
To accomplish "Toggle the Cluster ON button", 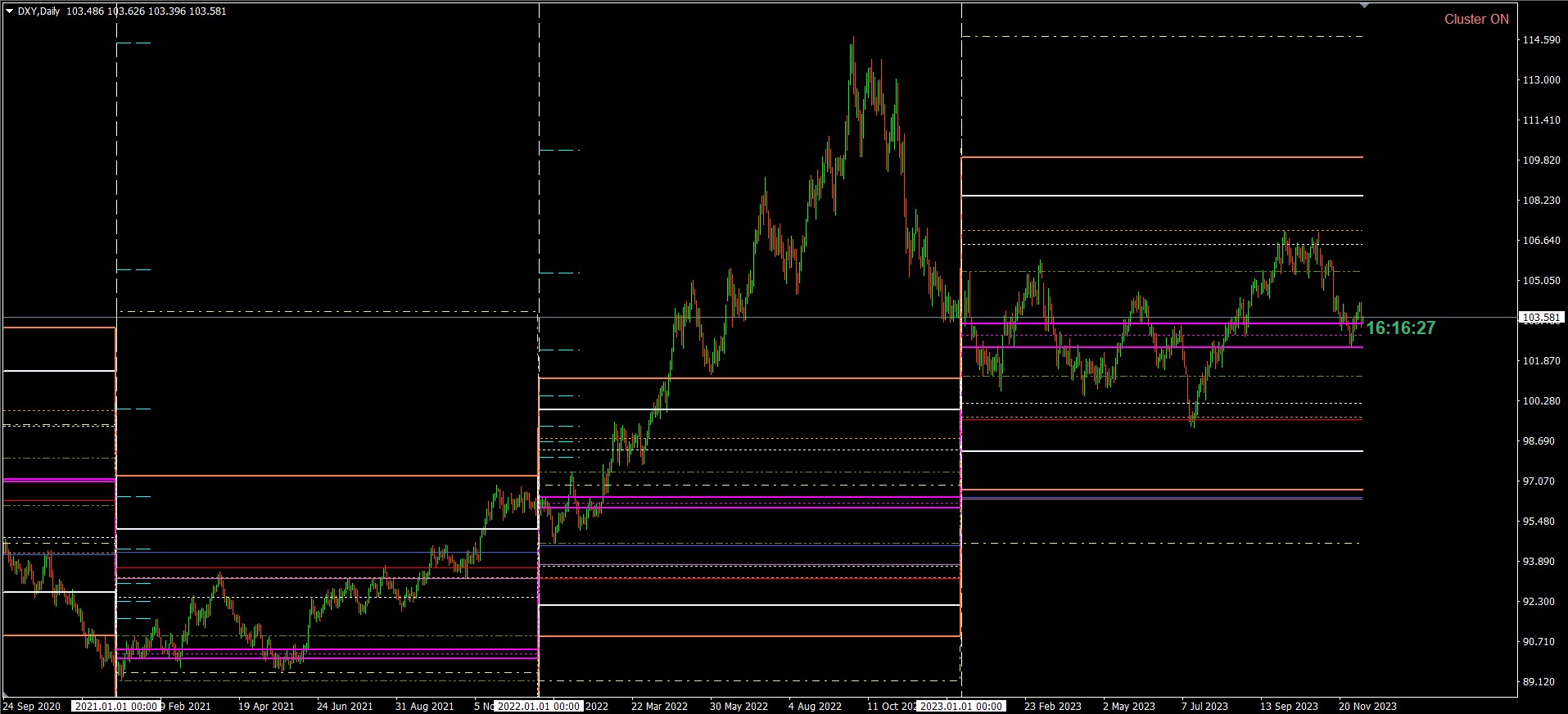I will pos(1476,19).
